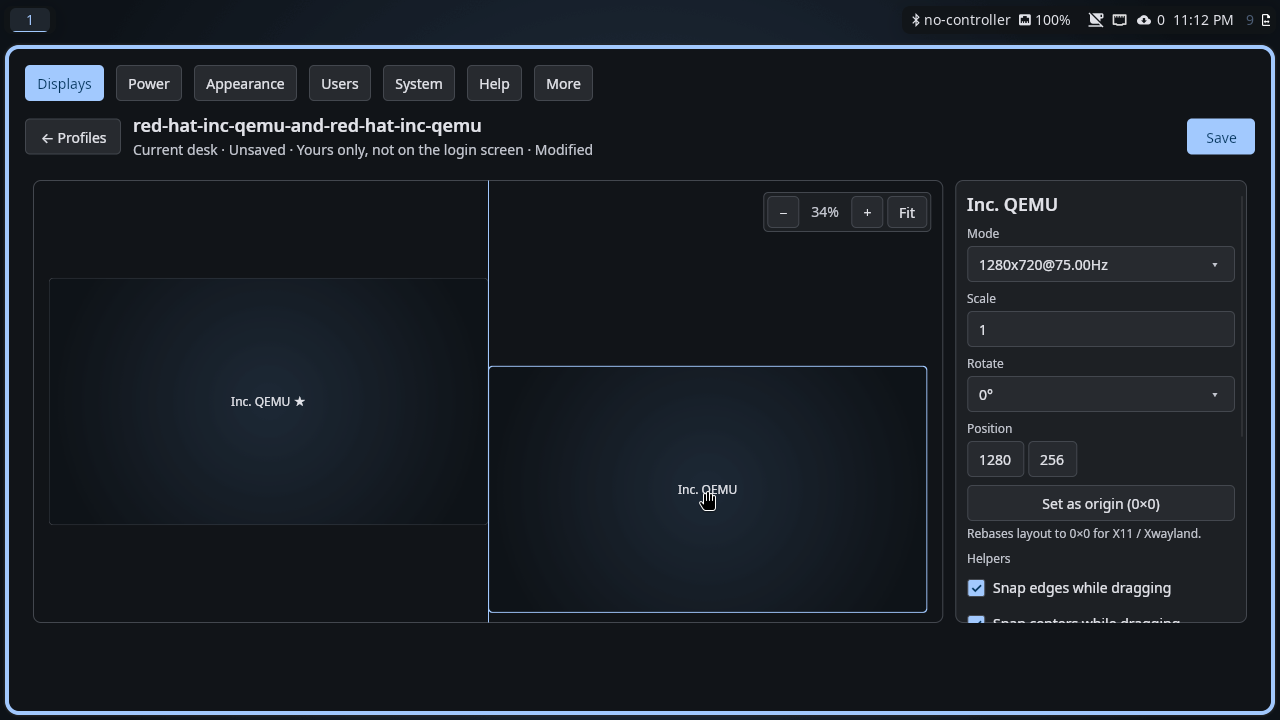Viewport: 1280px width, 720px height.
Task: Click the crossed-out coffee cup icon
Action: tap(1095, 20)
